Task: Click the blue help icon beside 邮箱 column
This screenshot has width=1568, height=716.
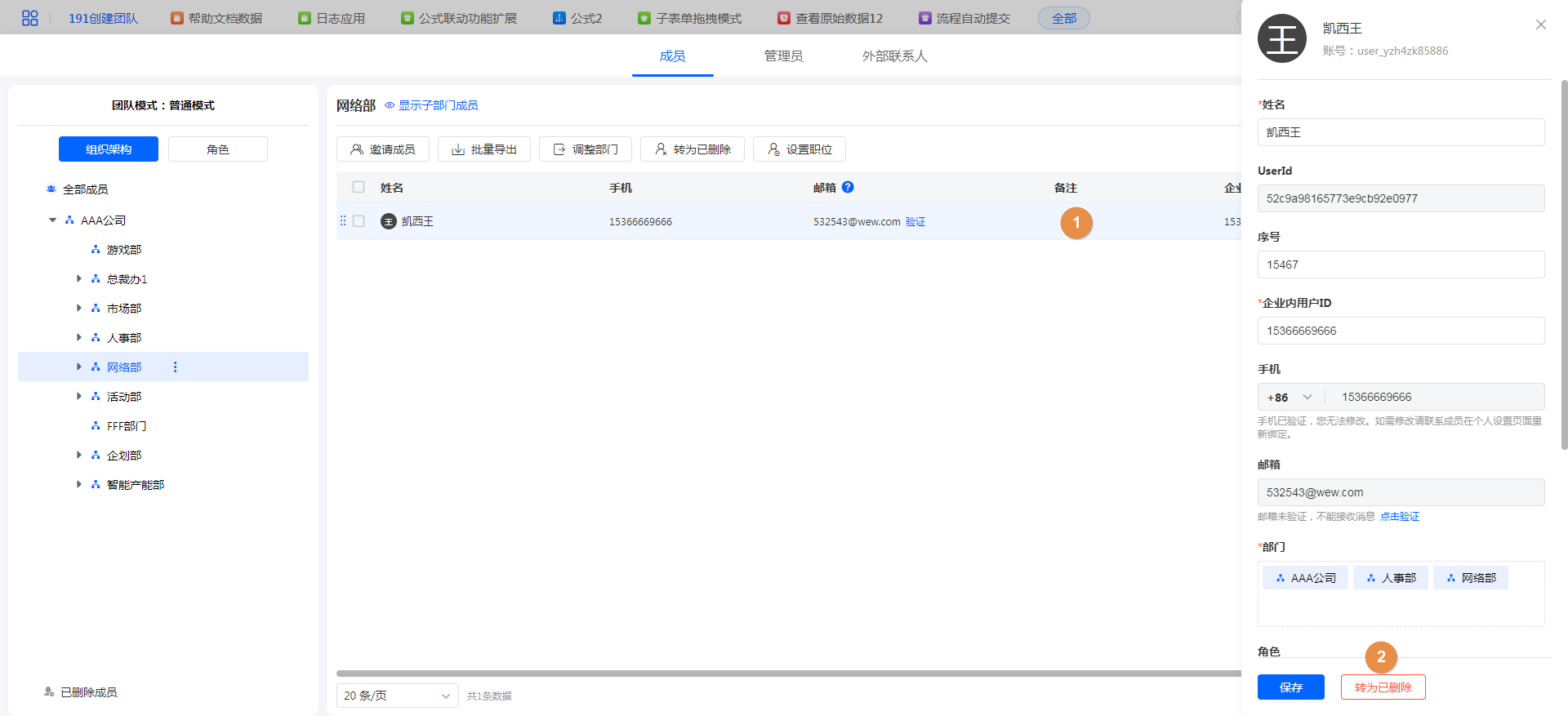Action: click(x=848, y=187)
